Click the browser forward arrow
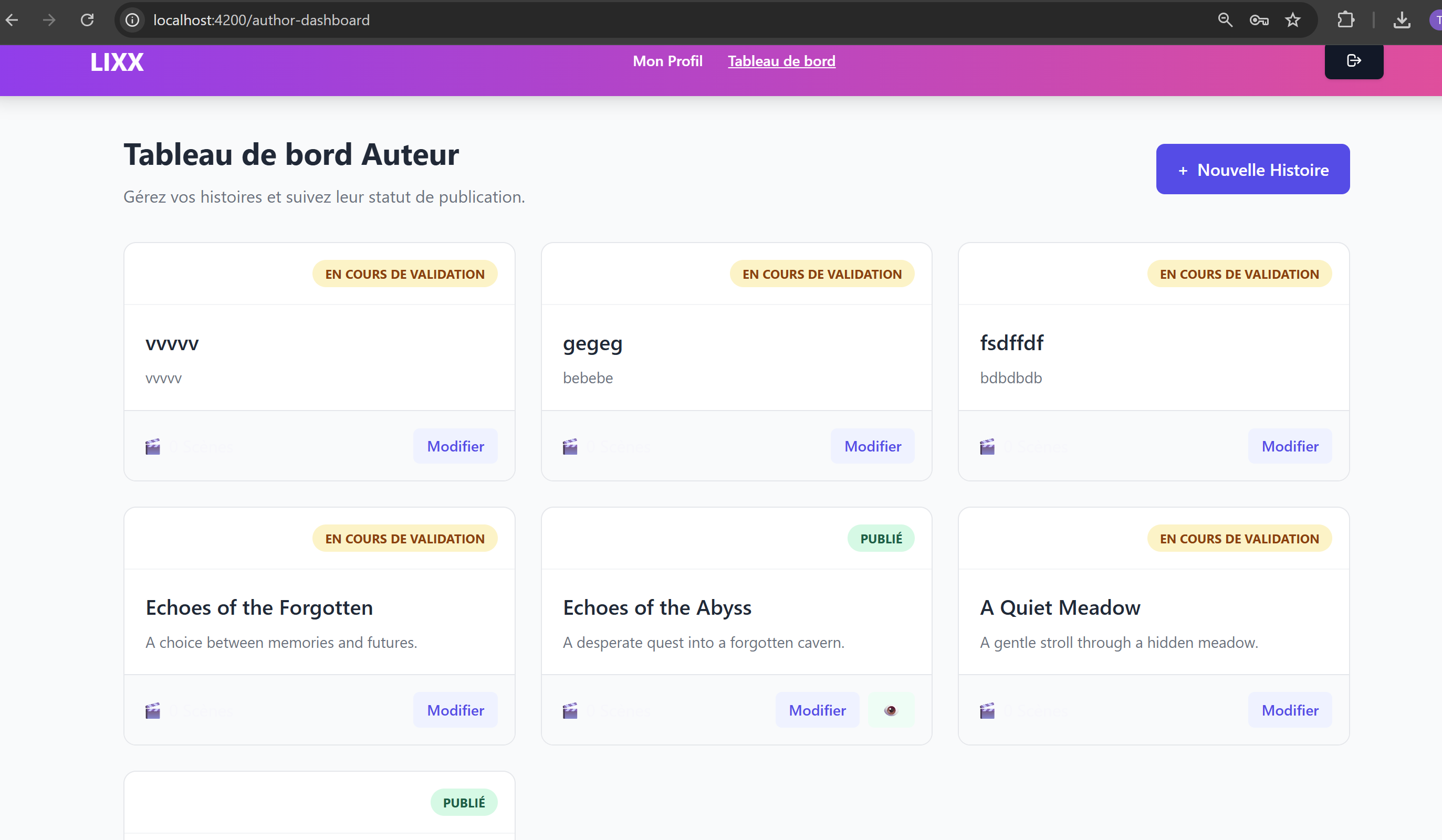This screenshot has height=840, width=1442. [x=49, y=20]
